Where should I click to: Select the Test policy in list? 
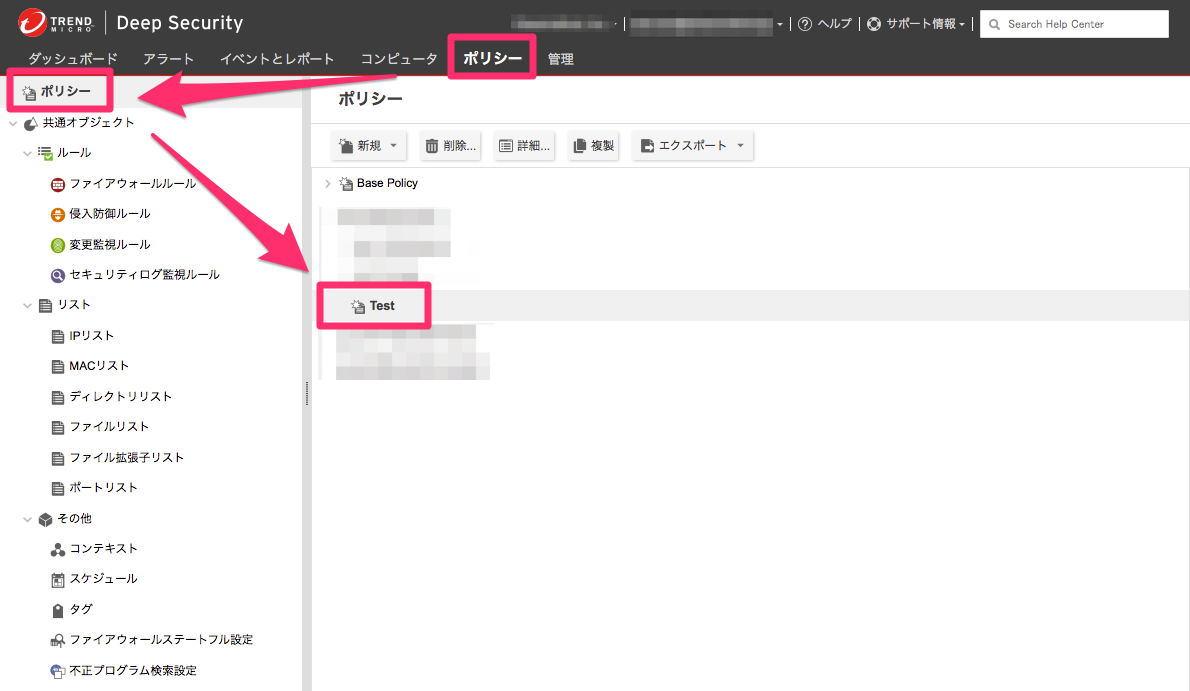(x=382, y=306)
